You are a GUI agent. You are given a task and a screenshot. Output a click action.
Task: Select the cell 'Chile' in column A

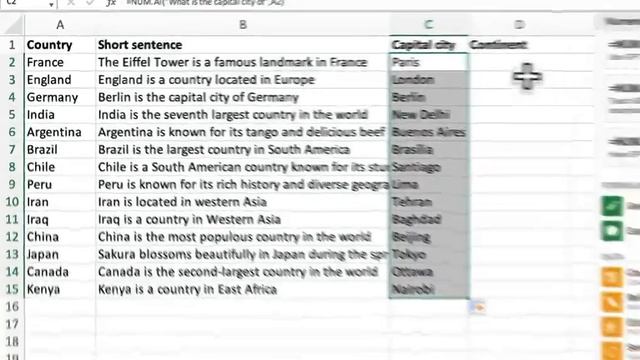click(60, 167)
